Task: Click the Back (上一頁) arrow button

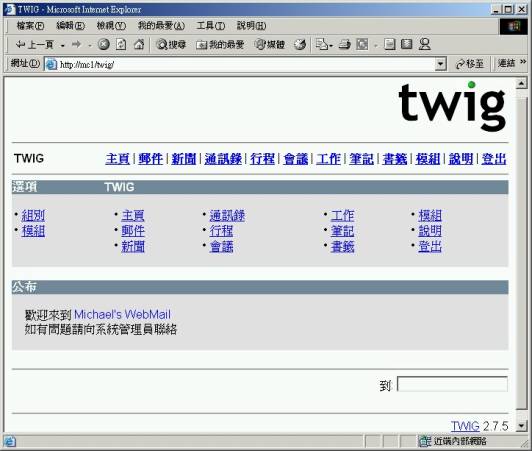Action: [35, 44]
